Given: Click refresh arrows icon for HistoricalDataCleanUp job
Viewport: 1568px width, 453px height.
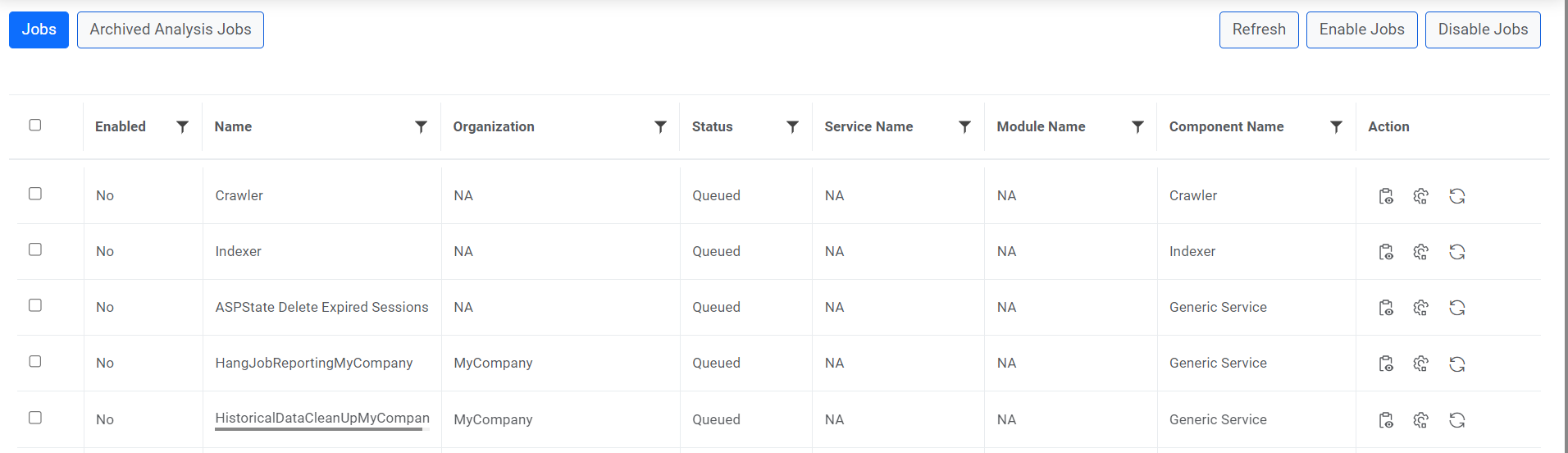Looking at the screenshot, I should [x=1456, y=420].
